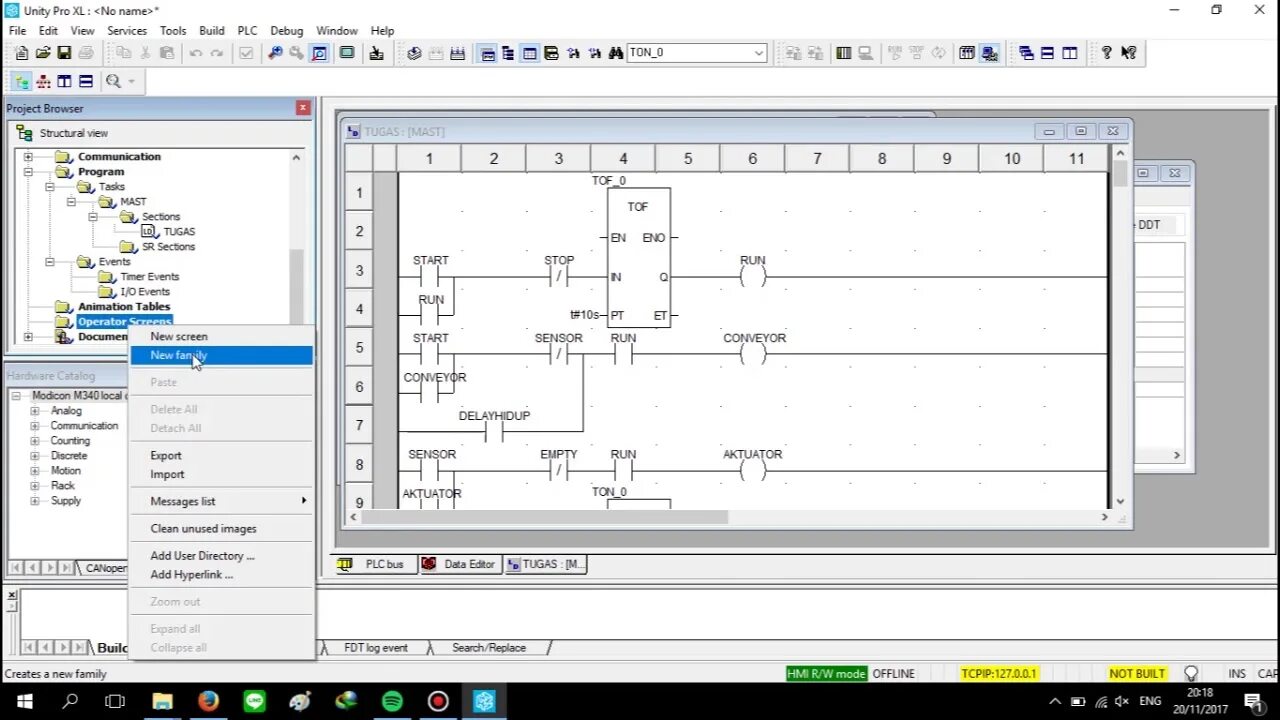Choose Clean unused images

pos(222,529)
